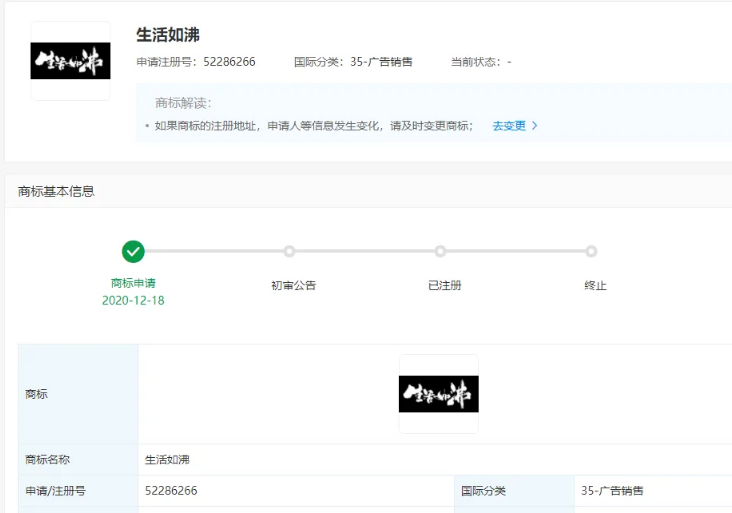
Task: Click the 52286266 table value
Action: click(171, 491)
